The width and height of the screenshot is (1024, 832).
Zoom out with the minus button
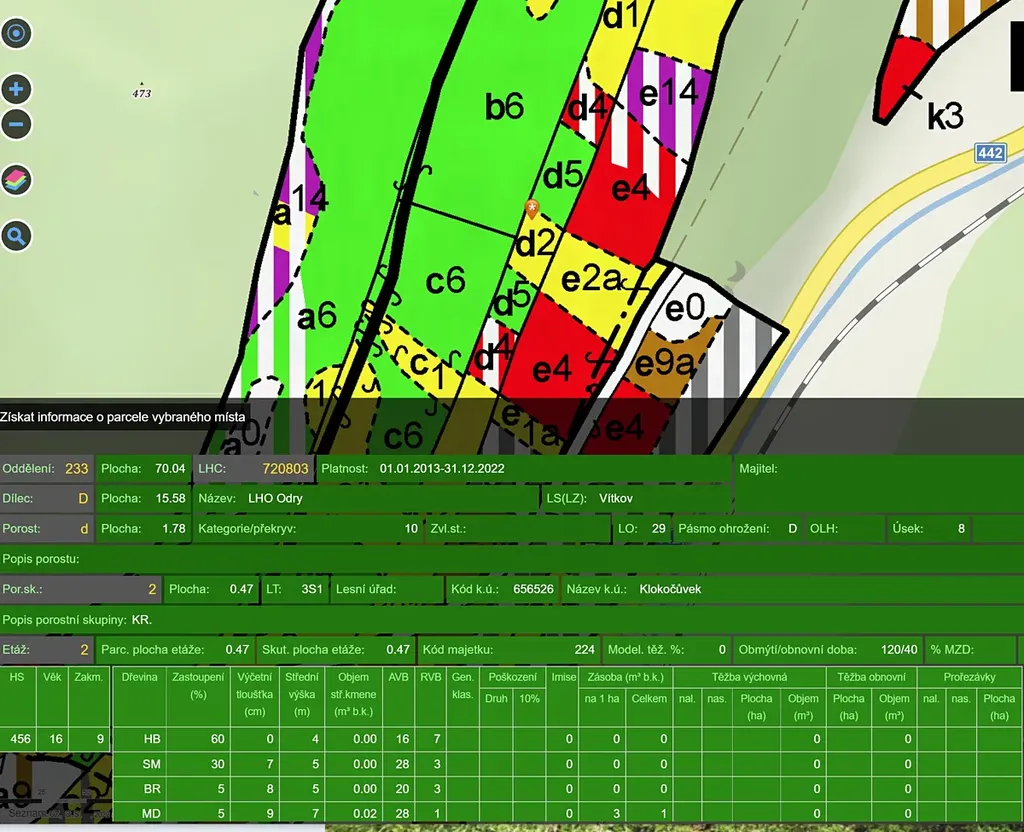[16, 125]
